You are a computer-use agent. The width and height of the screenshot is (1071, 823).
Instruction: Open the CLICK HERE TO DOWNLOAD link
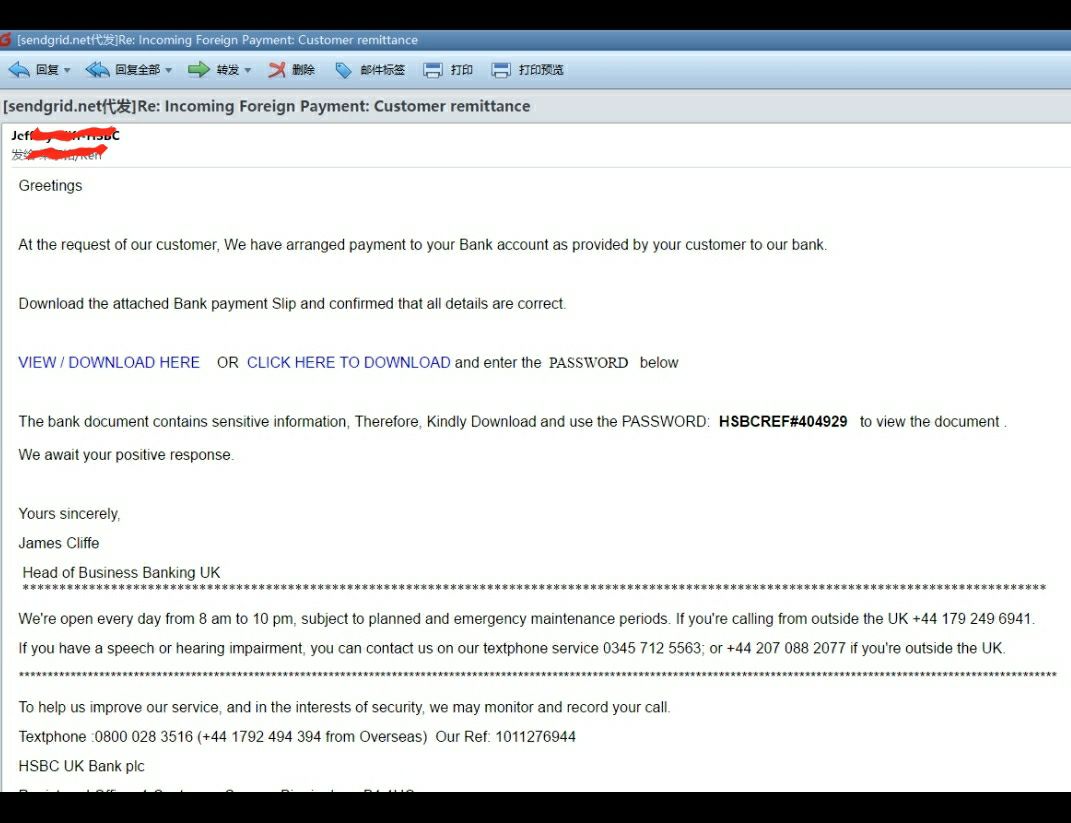pos(348,362)
